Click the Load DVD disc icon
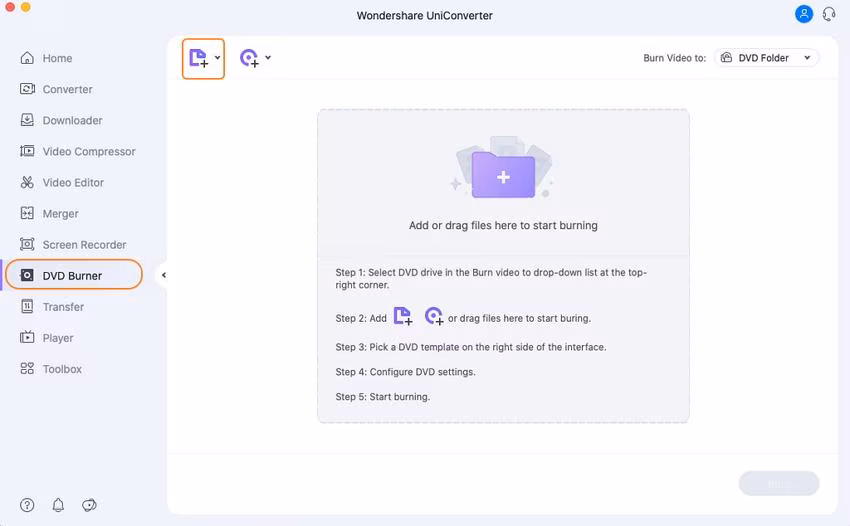The height and width of the screenshot is (526, 850). [x=249, y=57]
